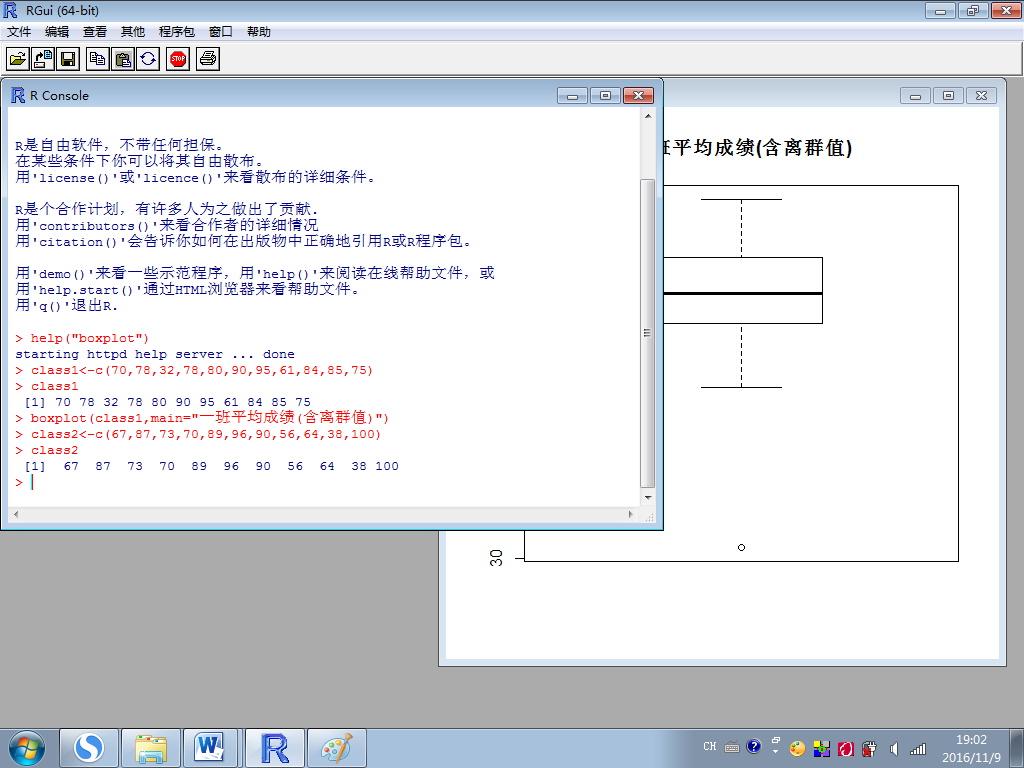This screenshot has height=768, width=1024.
Task: Click the Open script toolbar icon
Action: [18, 59]
